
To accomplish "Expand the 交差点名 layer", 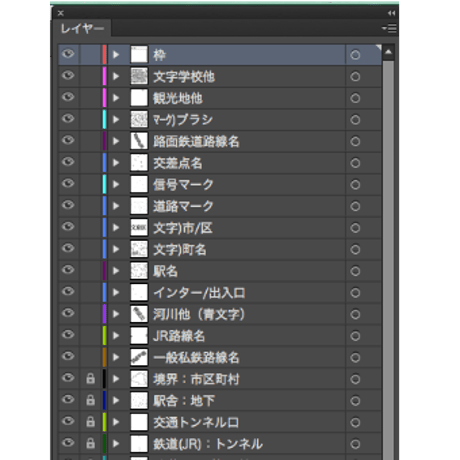I will point(116,163).
